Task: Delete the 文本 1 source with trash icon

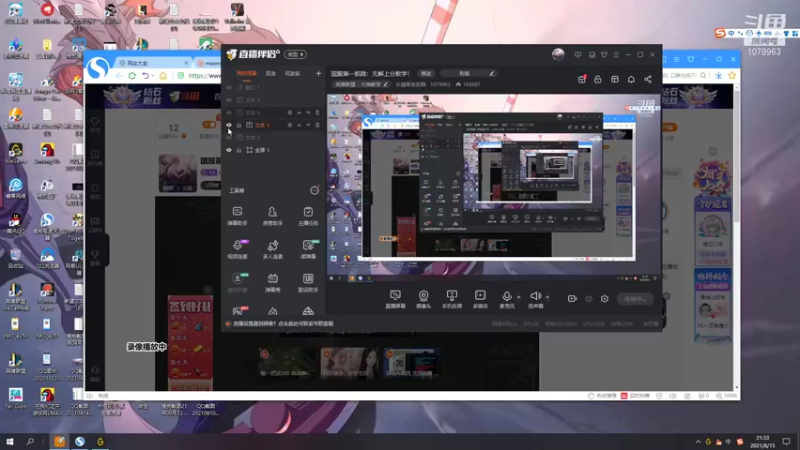Action: point(317,125)
